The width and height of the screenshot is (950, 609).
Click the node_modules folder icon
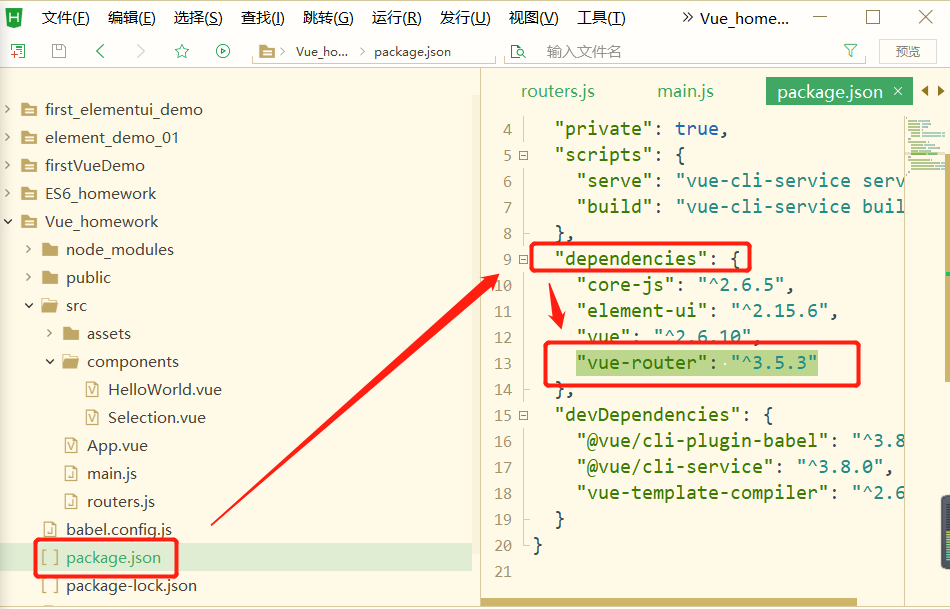pyautogui.click(x=50, y=249)
